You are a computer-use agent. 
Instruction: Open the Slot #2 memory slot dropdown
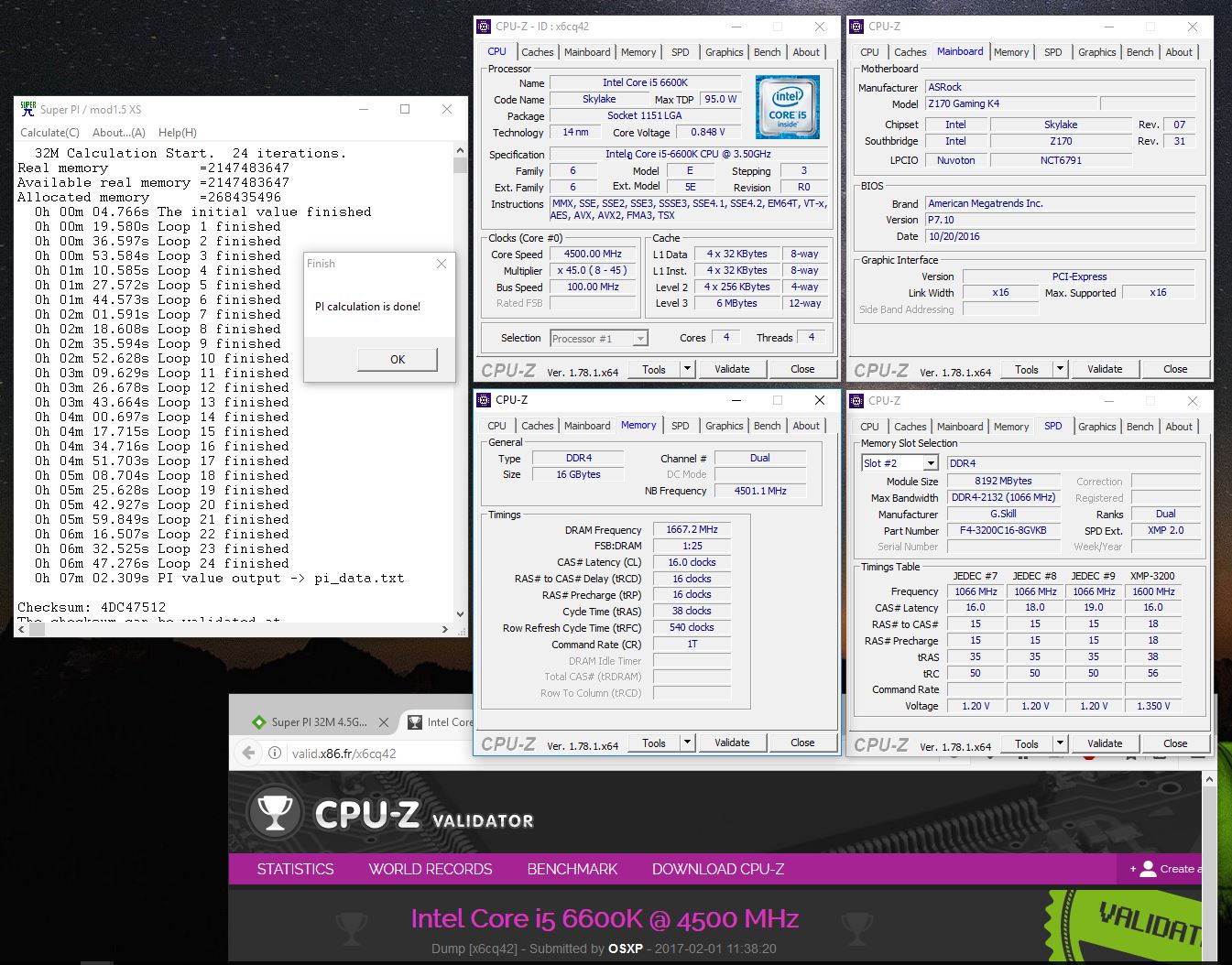click(899, 463)
